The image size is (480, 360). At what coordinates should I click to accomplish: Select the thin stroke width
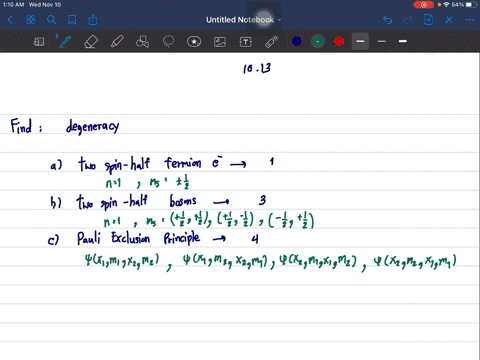tap(382, 41)
